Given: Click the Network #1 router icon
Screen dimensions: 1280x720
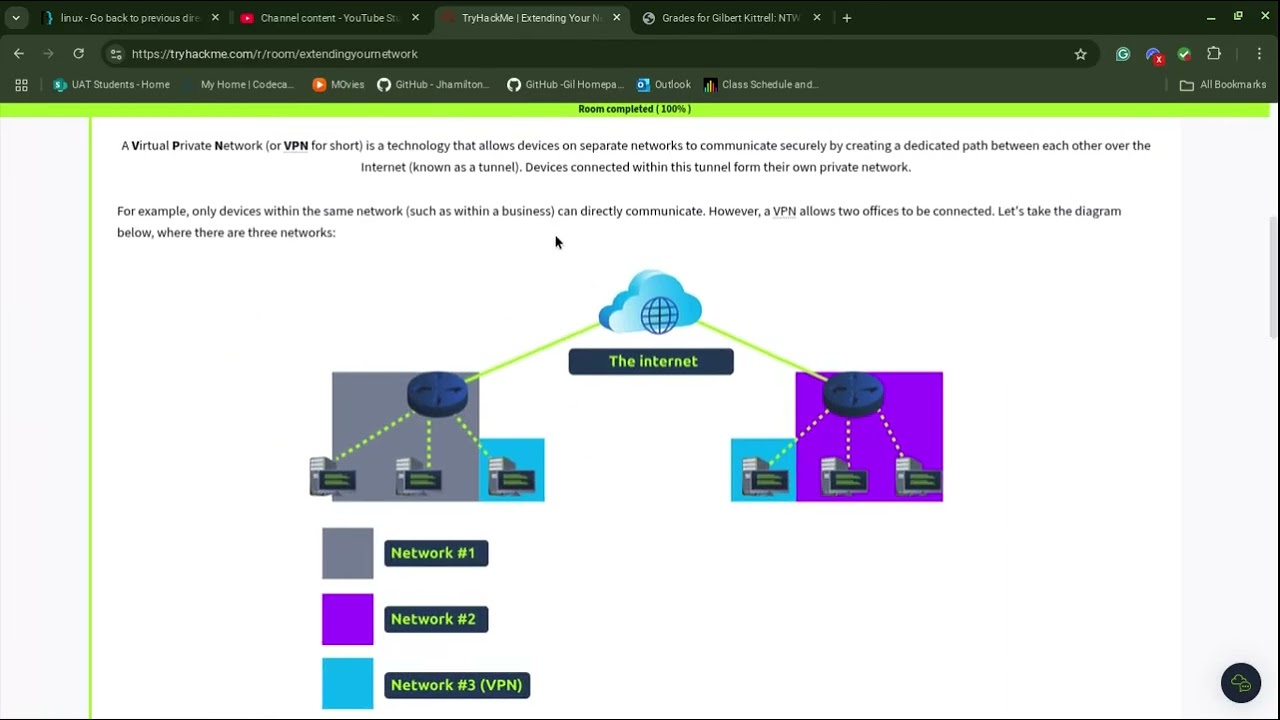Looking at the screenshot, I should (x=437, y=393).
